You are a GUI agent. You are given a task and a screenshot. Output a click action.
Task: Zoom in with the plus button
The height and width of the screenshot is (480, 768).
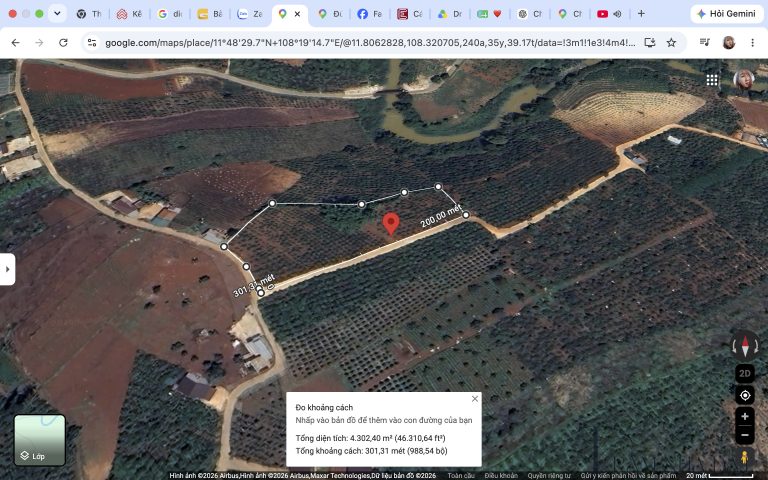tap(744, 416)
